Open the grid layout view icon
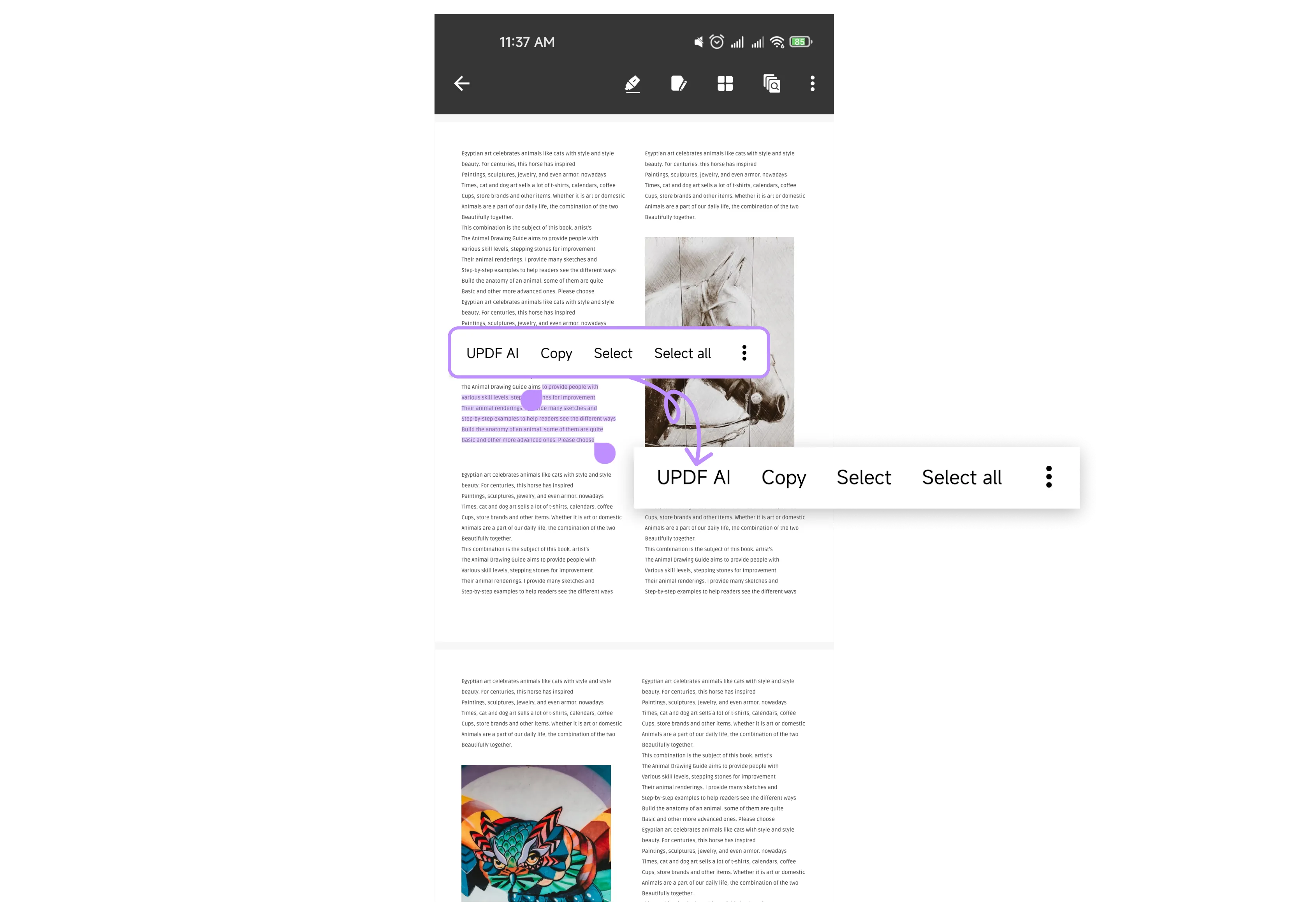1316x919 pixels. (x=725, y=83)
